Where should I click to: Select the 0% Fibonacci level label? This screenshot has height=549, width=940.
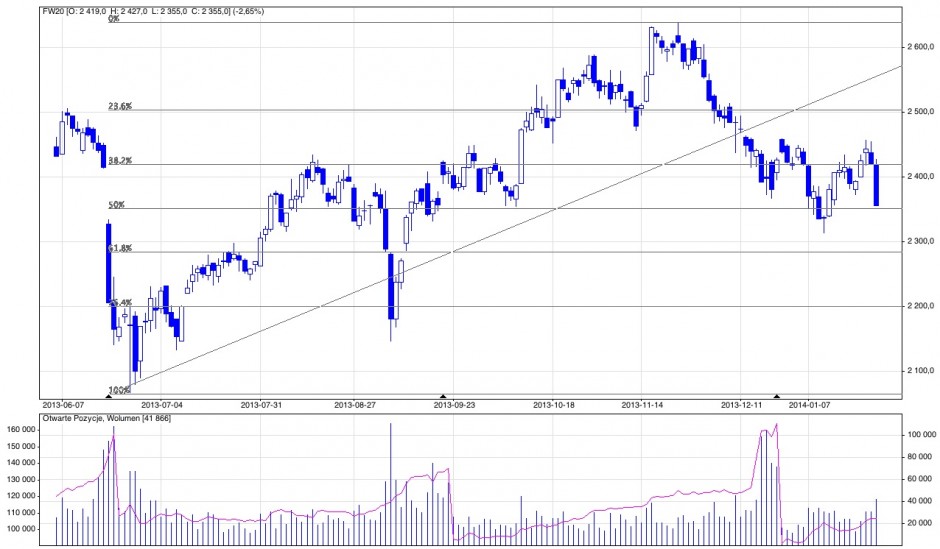pos(114,18)
